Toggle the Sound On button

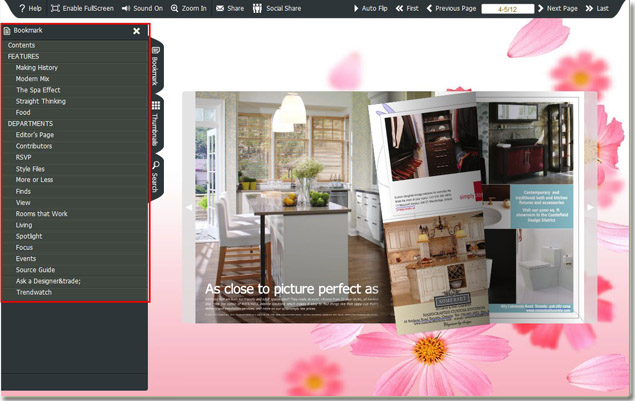tap(142, 8)
